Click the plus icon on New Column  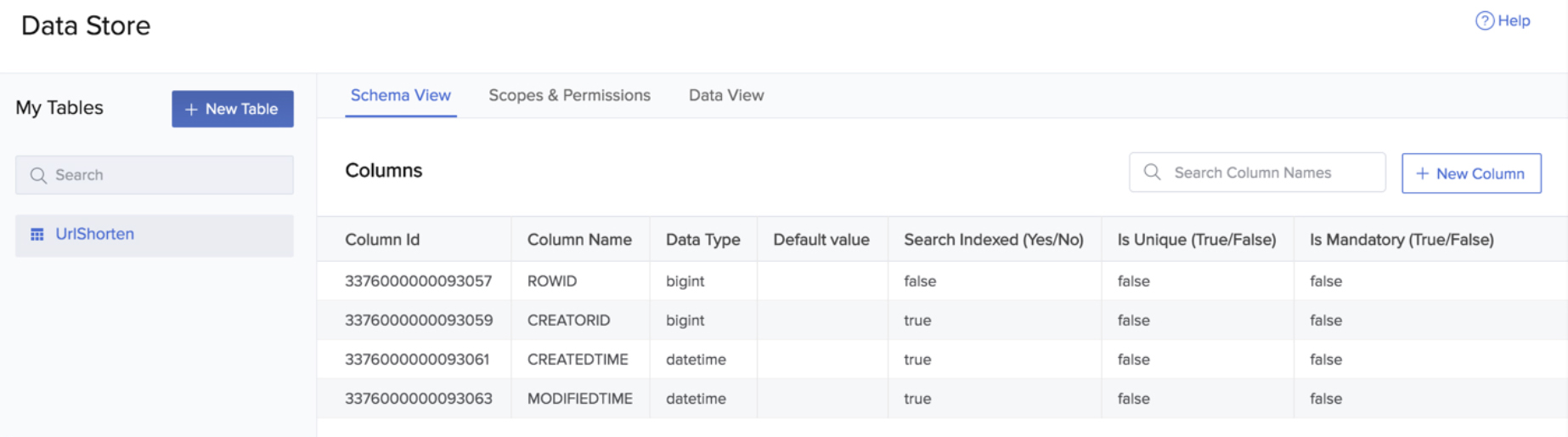[1422, 173]
